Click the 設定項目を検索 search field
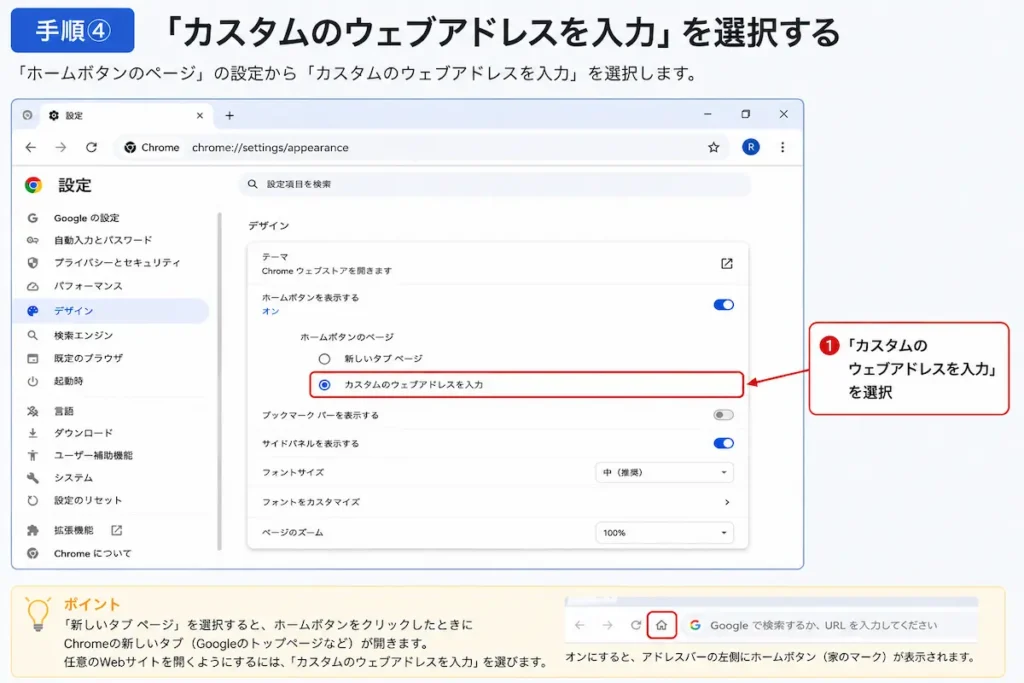The height and width of the screenshot is (683, 1024). [x=495, y=184]
